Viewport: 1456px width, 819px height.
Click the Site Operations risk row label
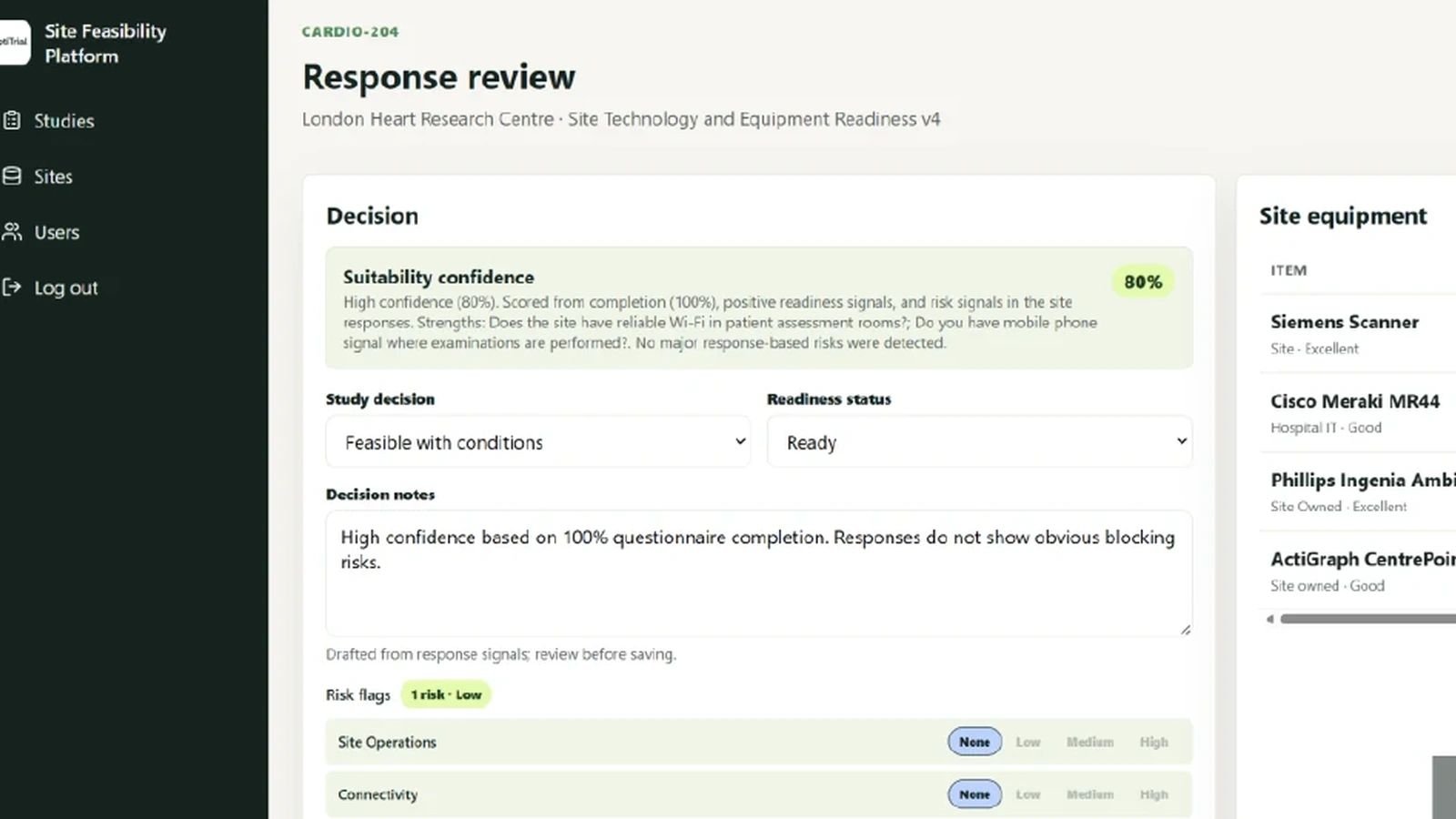[387, 742]
